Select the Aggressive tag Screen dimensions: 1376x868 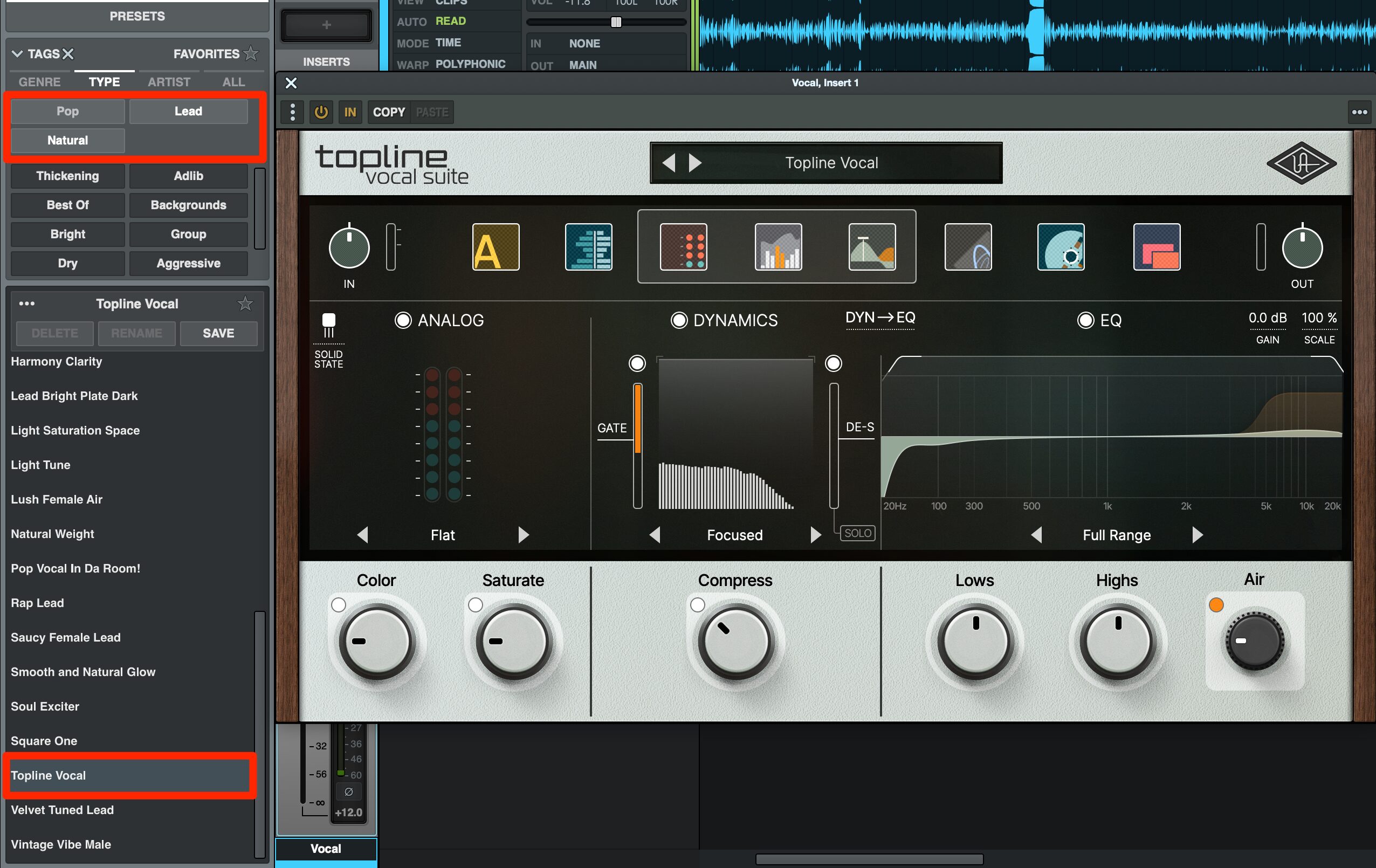click(x=189, y=264)
